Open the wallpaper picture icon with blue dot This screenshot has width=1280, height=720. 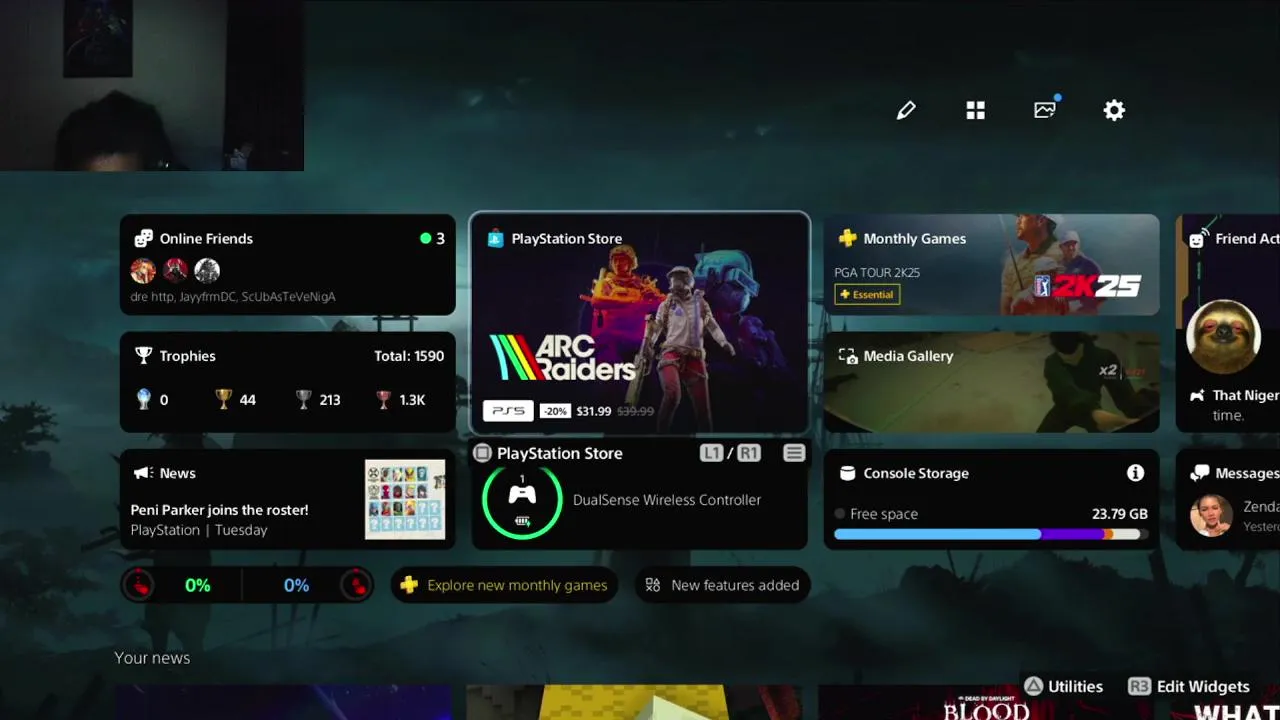click(x=1045, y=109)
